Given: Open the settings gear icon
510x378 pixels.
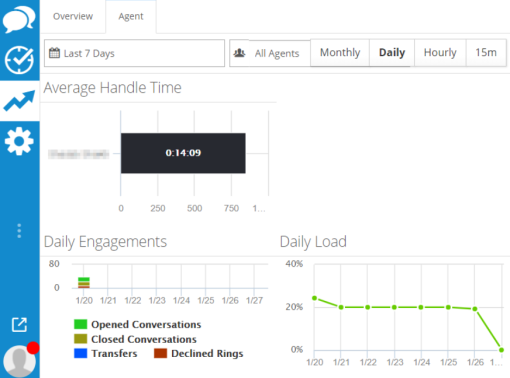Looking at the screenshot, I should tap(19, 141).
